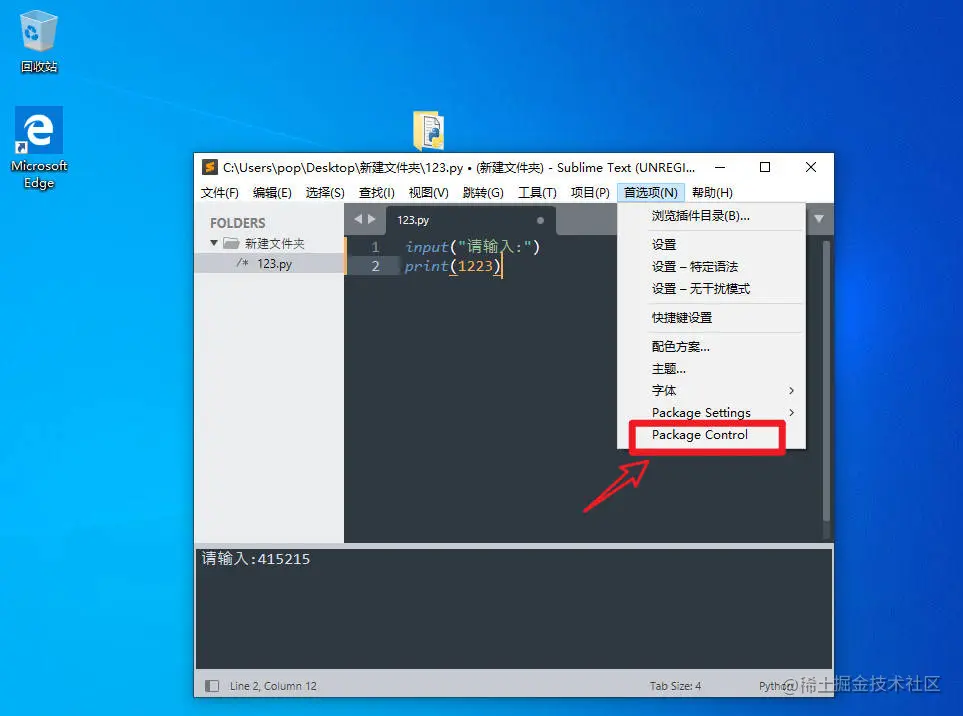Close the 首选项(N) menu
Screen dimensions: 963x716
[650, 193]
